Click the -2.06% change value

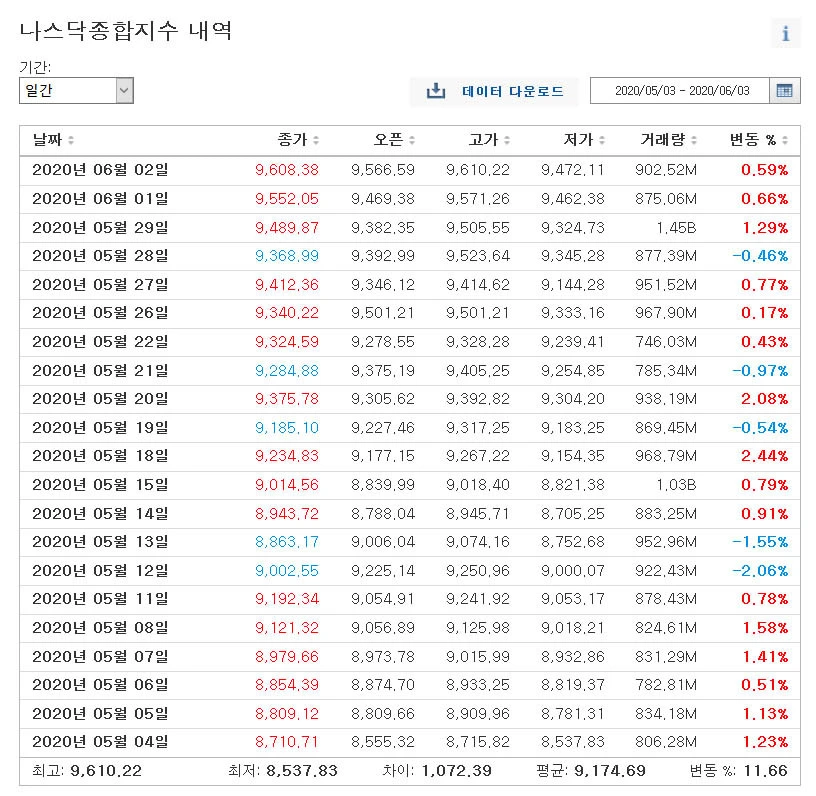tap(760, 571)
